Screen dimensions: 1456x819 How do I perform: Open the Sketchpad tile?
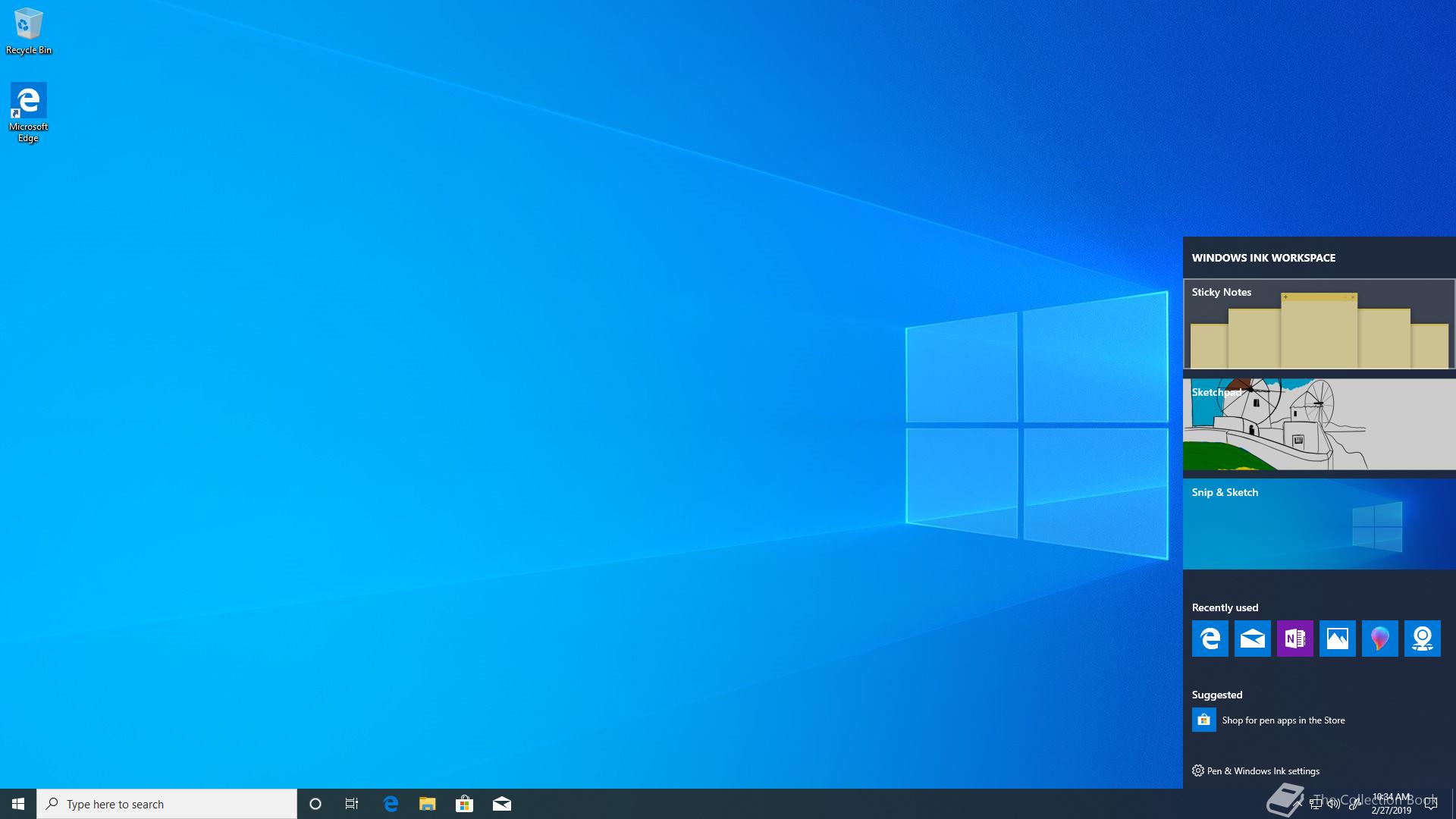click(1319, 424)
